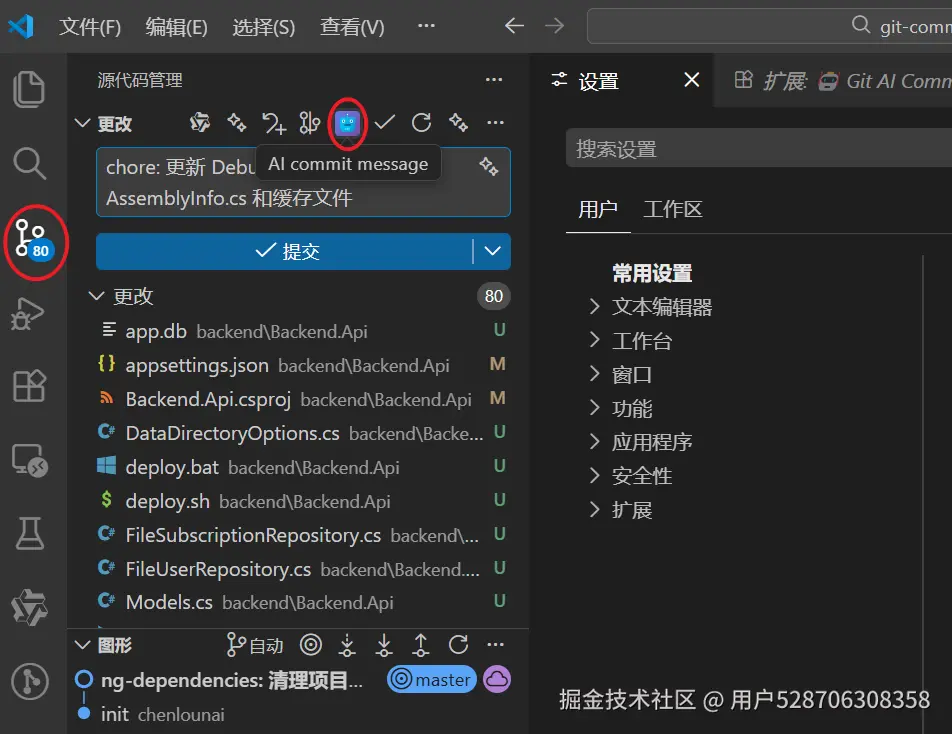952x734 pixels.
Task: Close the 设置 tab
Action: pyautogui.click(x=692, y=80)
